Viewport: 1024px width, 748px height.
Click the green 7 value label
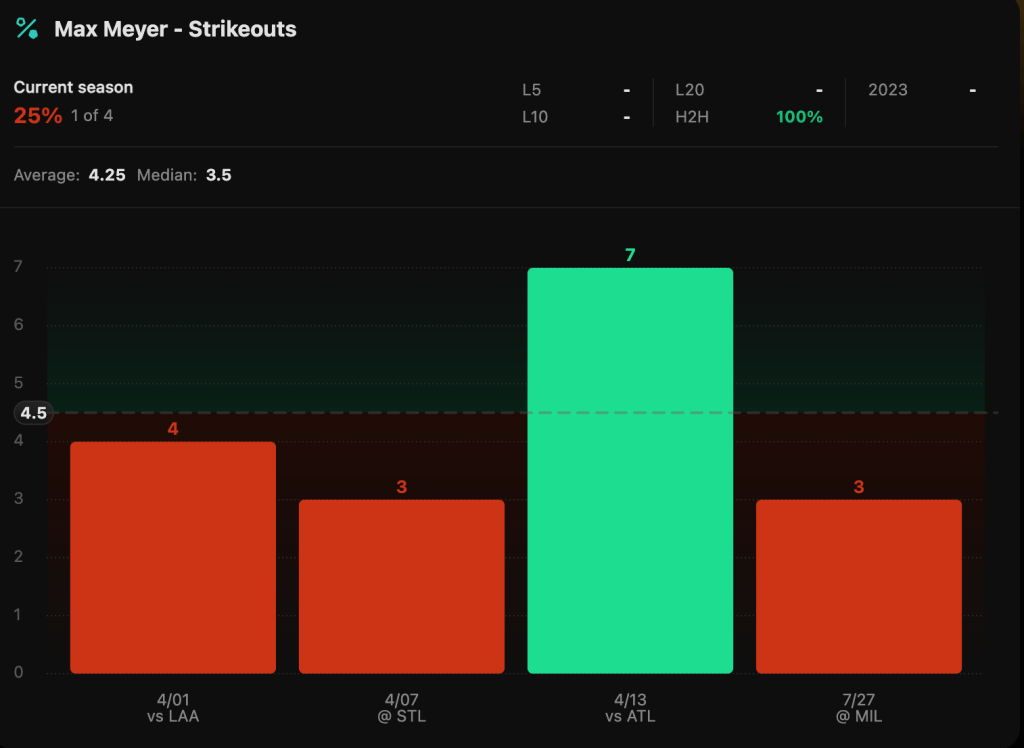(x=630, y=255)
